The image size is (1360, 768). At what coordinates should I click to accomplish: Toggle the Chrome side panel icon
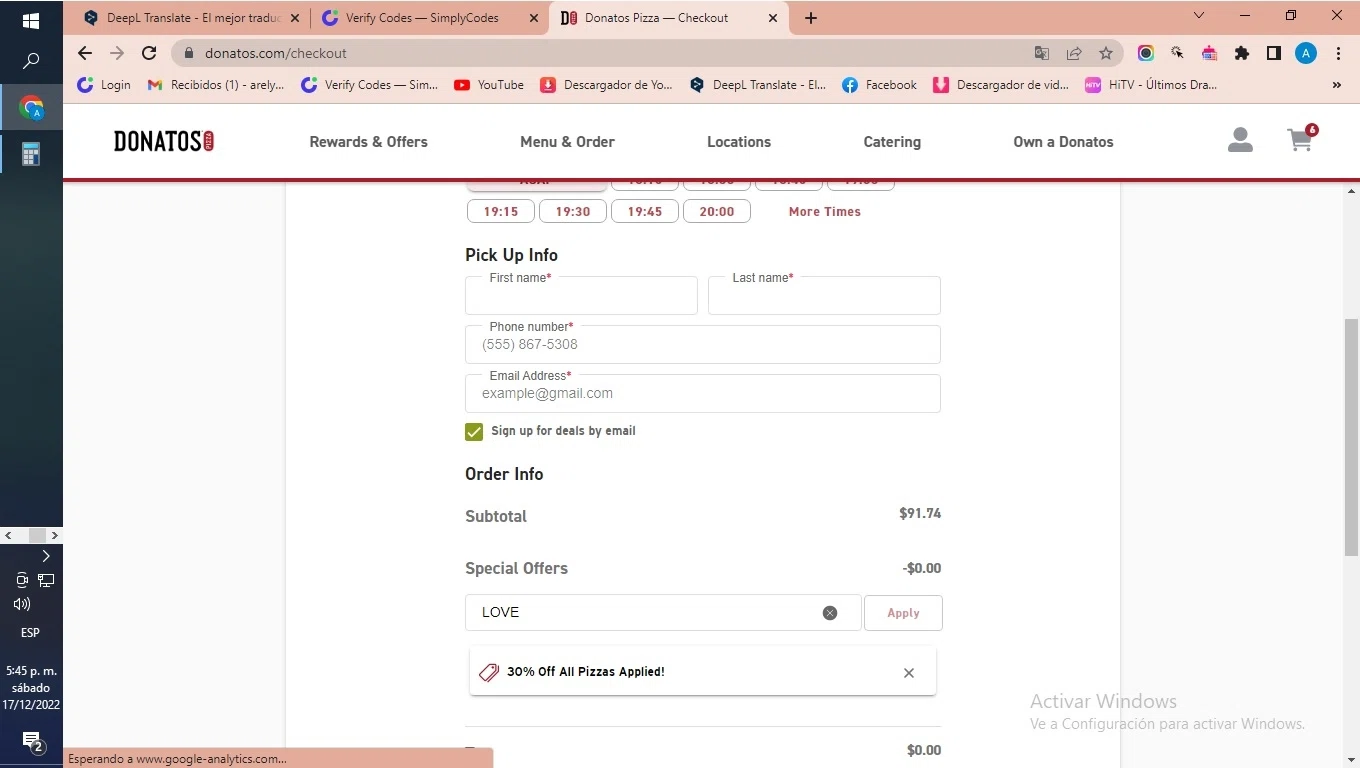tap(1274, 53)
